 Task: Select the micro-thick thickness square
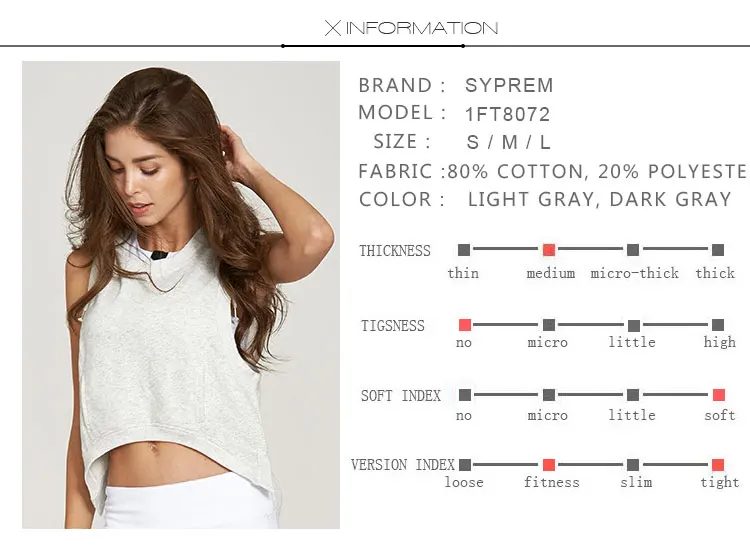click(633, 250)
